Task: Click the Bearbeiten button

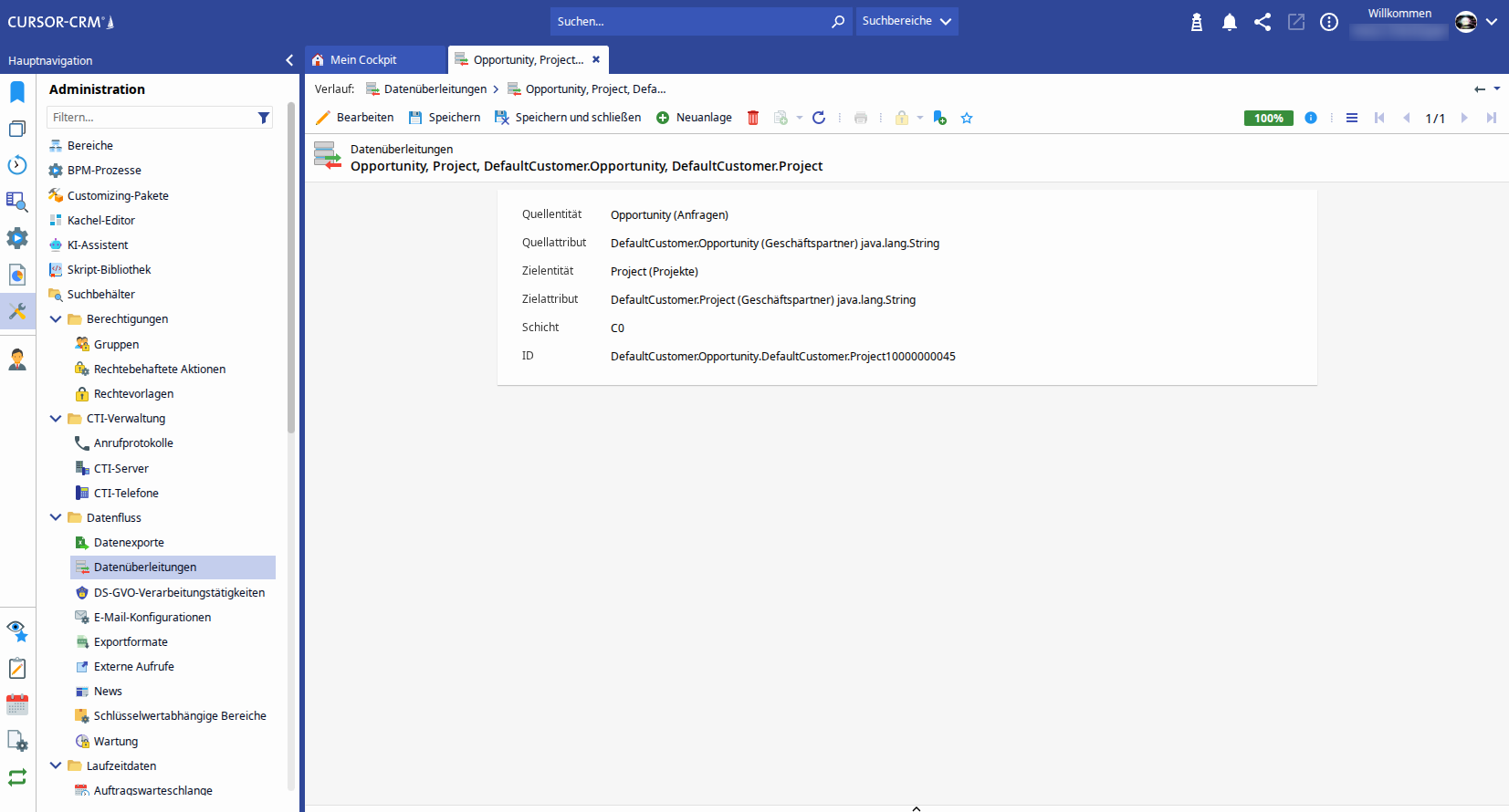Action: pos(355,118)
